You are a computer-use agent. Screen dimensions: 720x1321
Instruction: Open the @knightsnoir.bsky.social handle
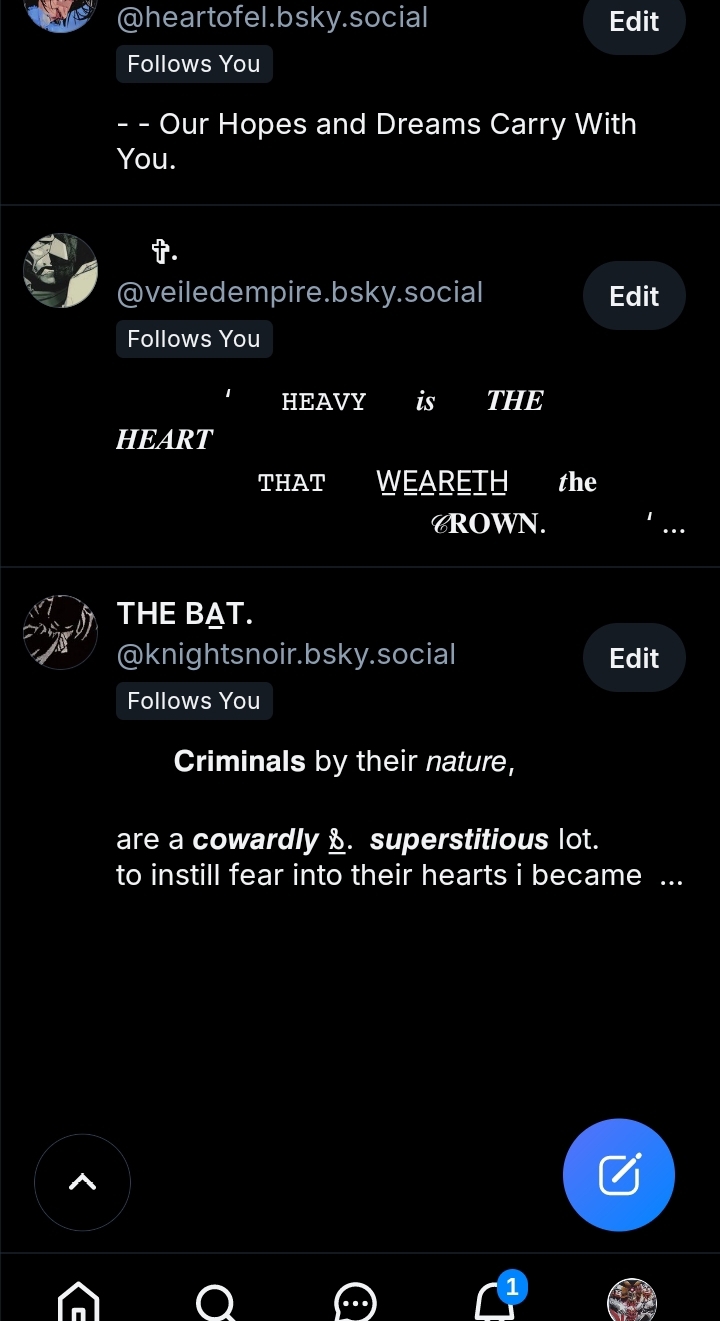[286, 655]
